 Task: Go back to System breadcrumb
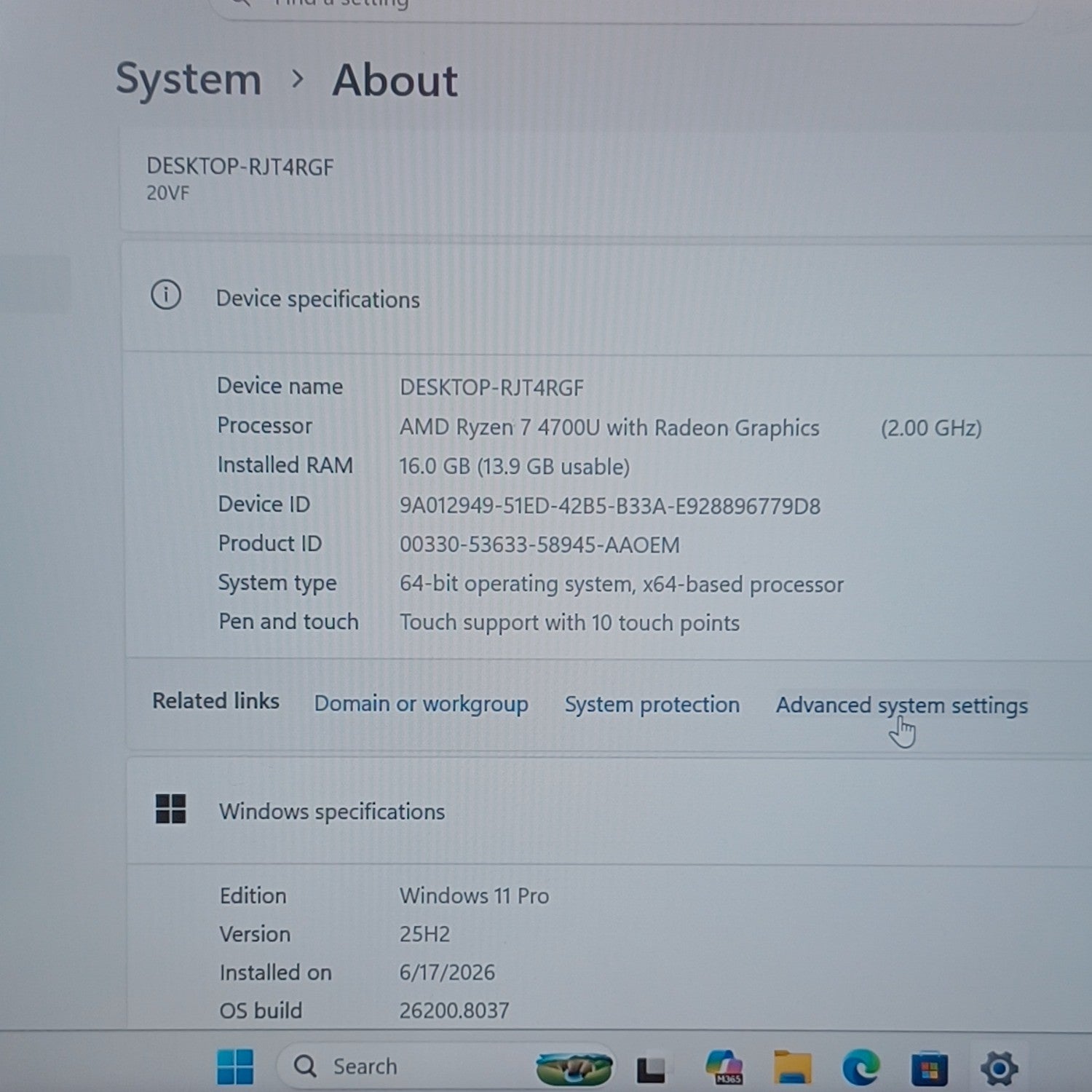point(189,80)
